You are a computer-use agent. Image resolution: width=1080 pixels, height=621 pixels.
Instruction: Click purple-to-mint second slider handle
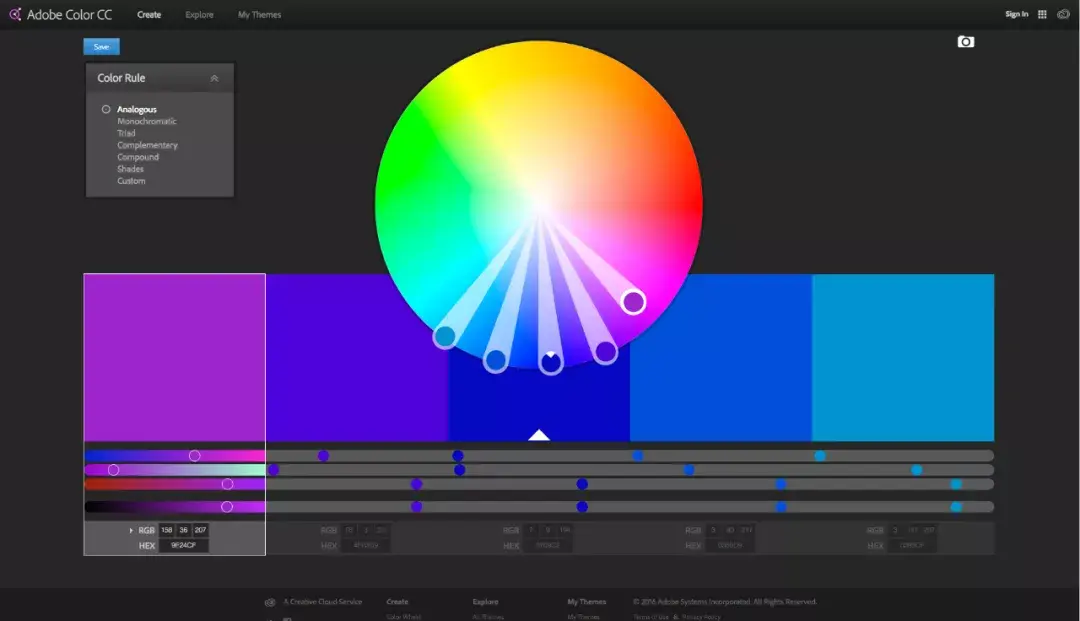pyautogui.click(x=113, y=470)
